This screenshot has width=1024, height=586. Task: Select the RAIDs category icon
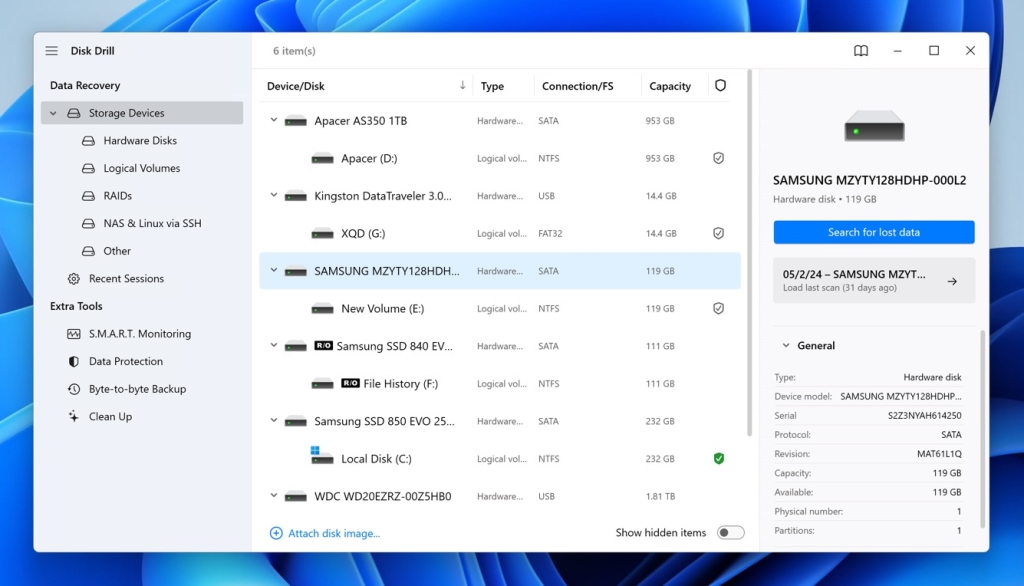(88, 195)
